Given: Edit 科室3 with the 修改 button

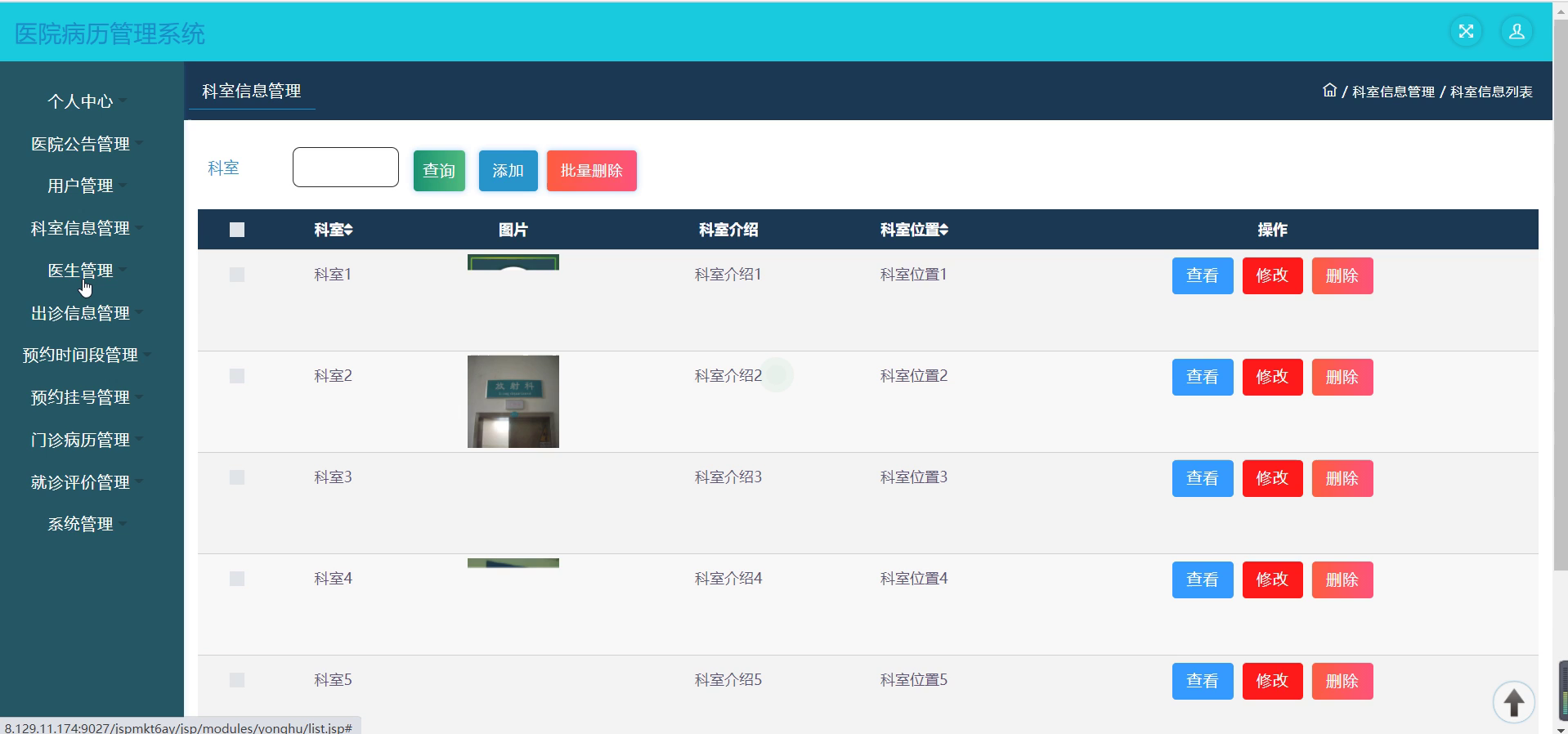Looking at the screenshot, I should tap(1272, 478).
